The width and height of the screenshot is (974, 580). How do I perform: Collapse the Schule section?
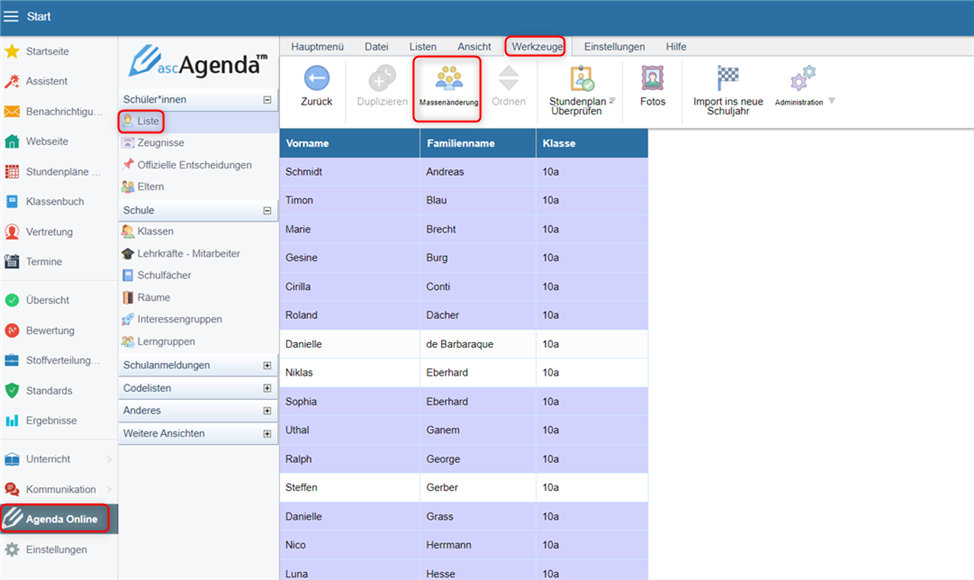[267, 211]
